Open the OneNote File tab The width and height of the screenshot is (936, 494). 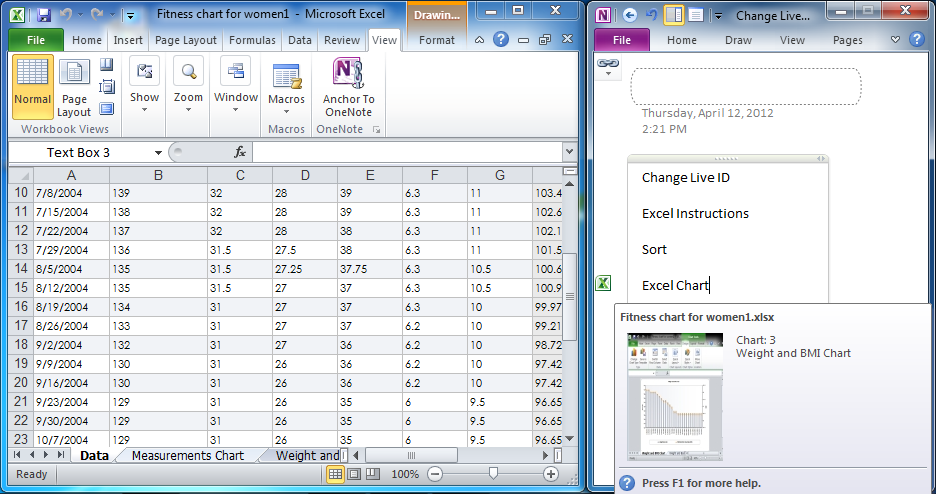tap(621, 40)
